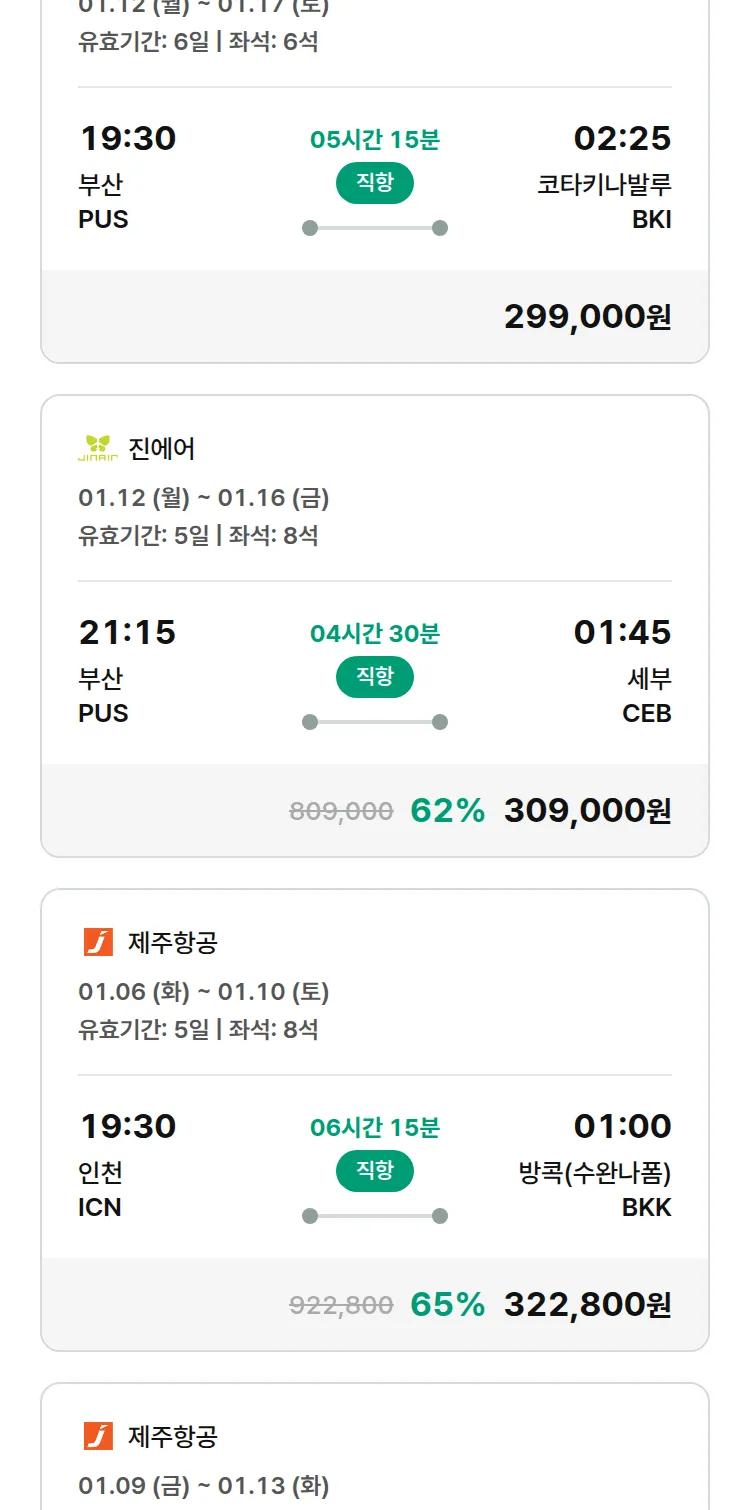Click the 01.09 (금) ~ 01.13 (화) date range
The width and height of the screenshot is (750, 1510).
point(204,1485)
